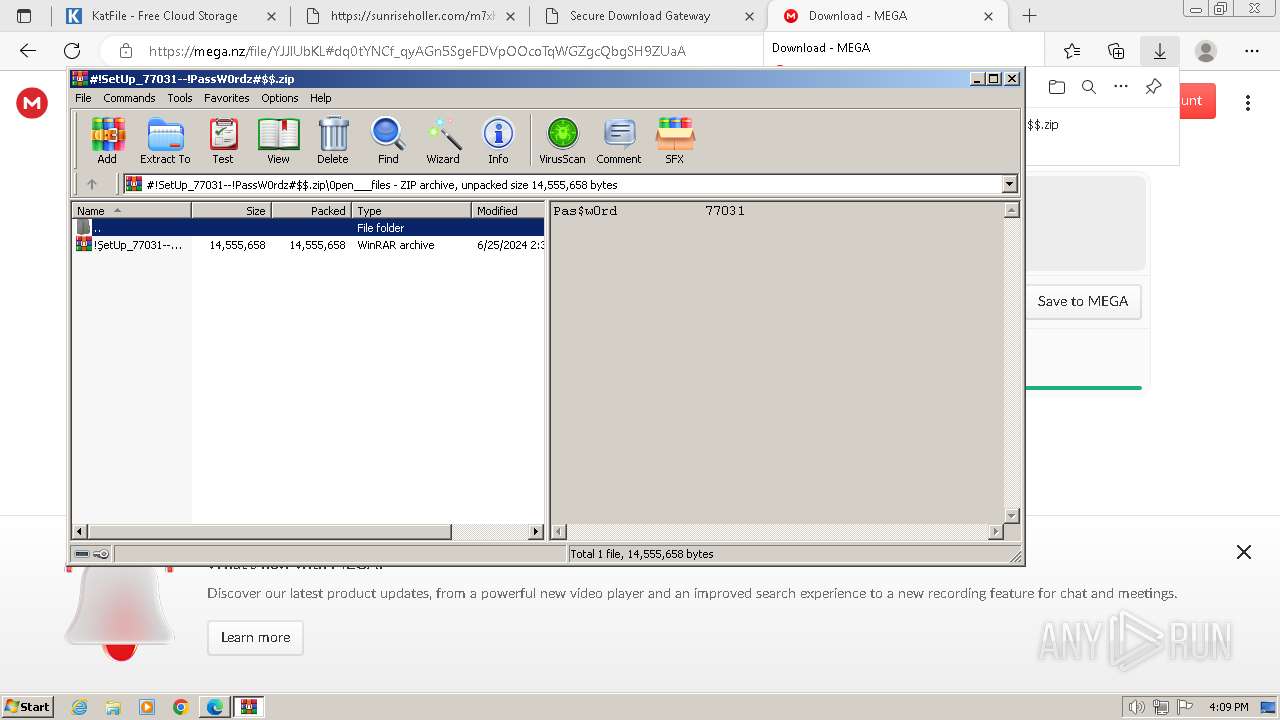1280x720 pixels.
Task: Click the Learn more button
Action: coord(255,637)
